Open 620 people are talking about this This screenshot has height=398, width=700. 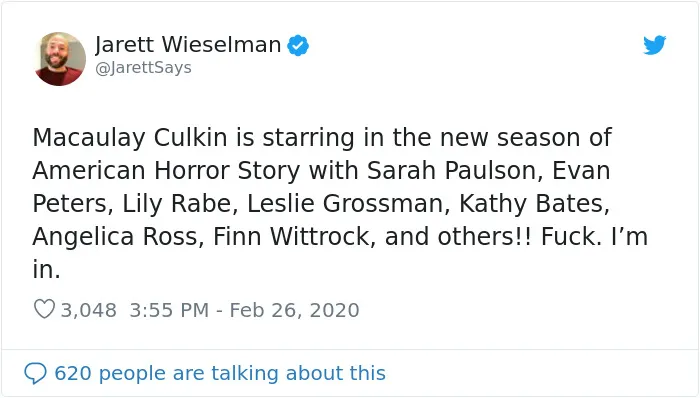click(220, 373)
